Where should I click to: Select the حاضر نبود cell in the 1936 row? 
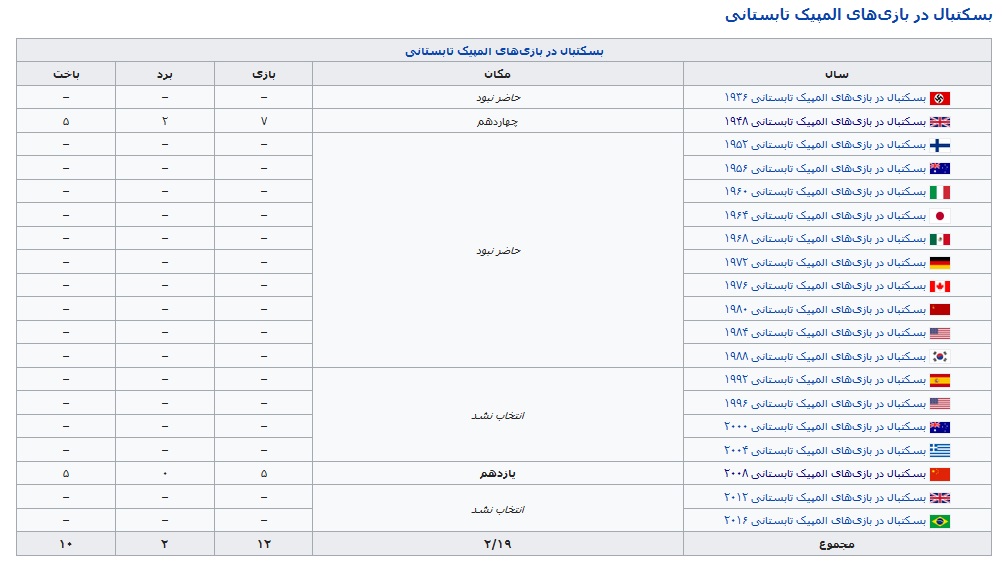(x=498, y=98)
